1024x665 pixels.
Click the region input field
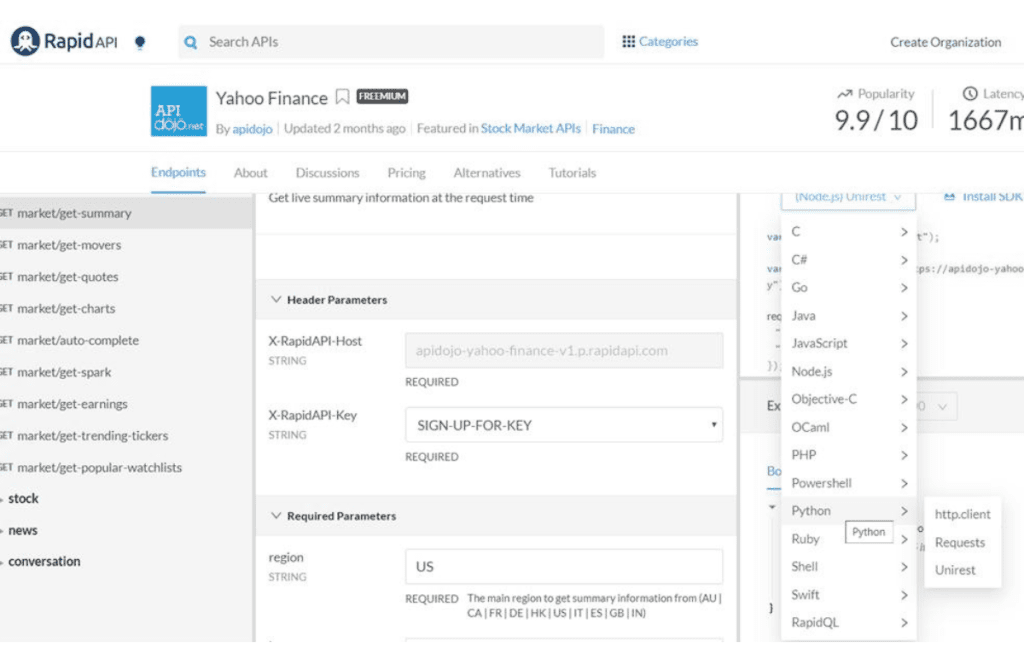click(564, 566)
